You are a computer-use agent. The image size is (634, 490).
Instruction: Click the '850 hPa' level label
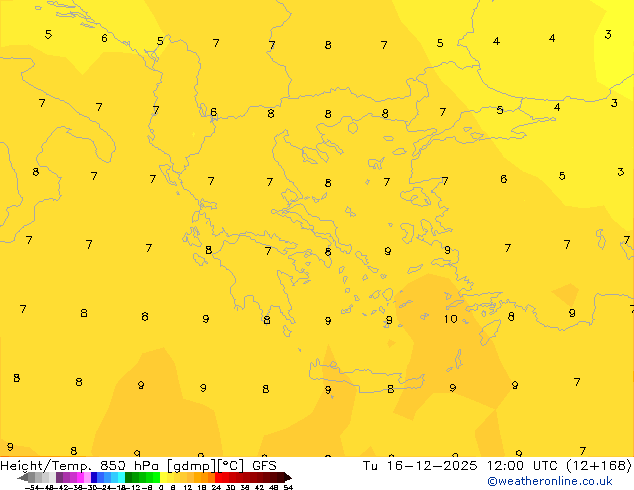(129, 466)
